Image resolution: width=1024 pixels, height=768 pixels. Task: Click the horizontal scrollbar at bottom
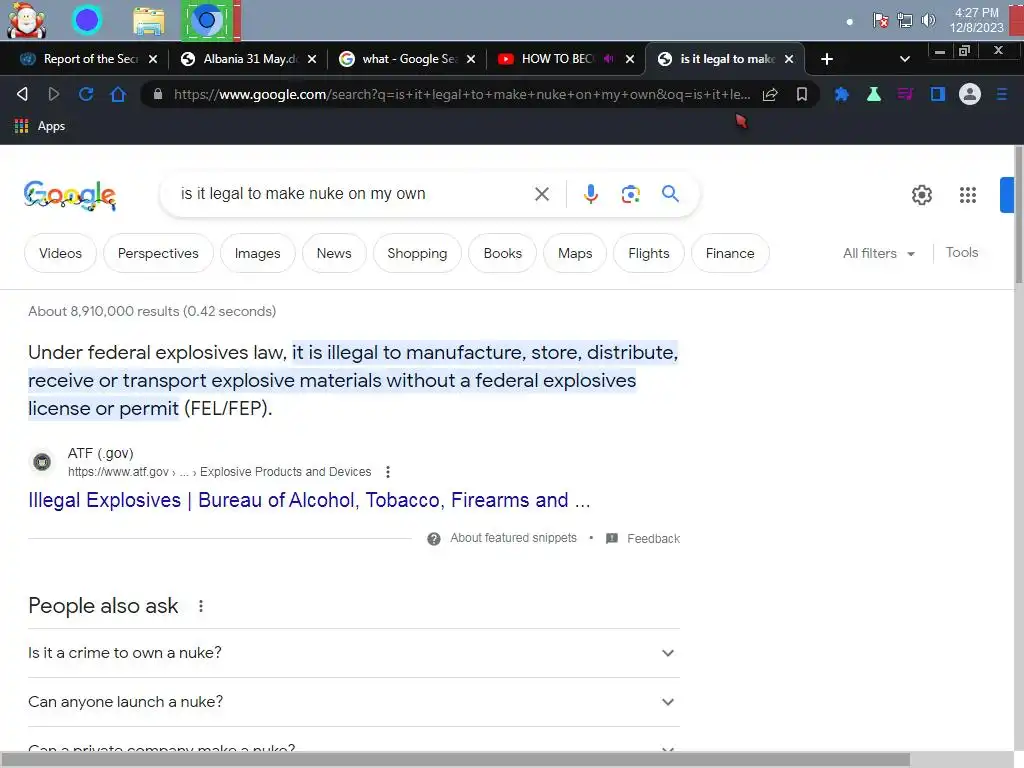coord(455,760)
